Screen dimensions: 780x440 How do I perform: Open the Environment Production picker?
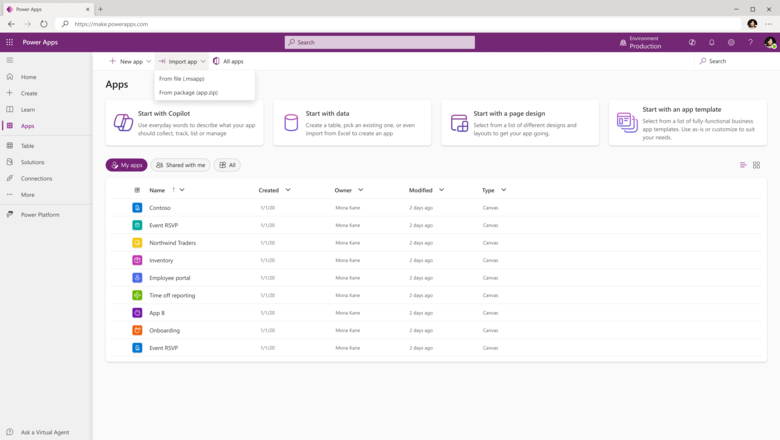(x=640, y=42)
